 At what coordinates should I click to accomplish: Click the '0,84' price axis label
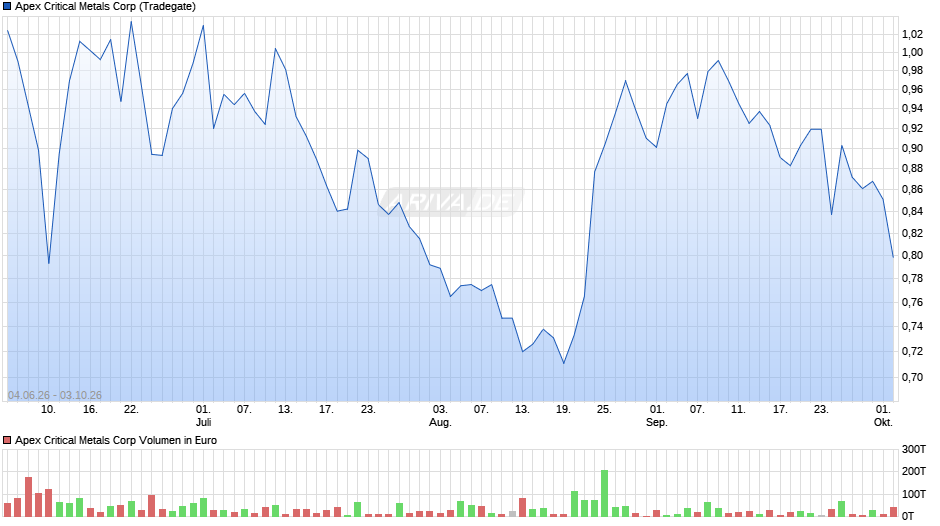tap(912, 211)
